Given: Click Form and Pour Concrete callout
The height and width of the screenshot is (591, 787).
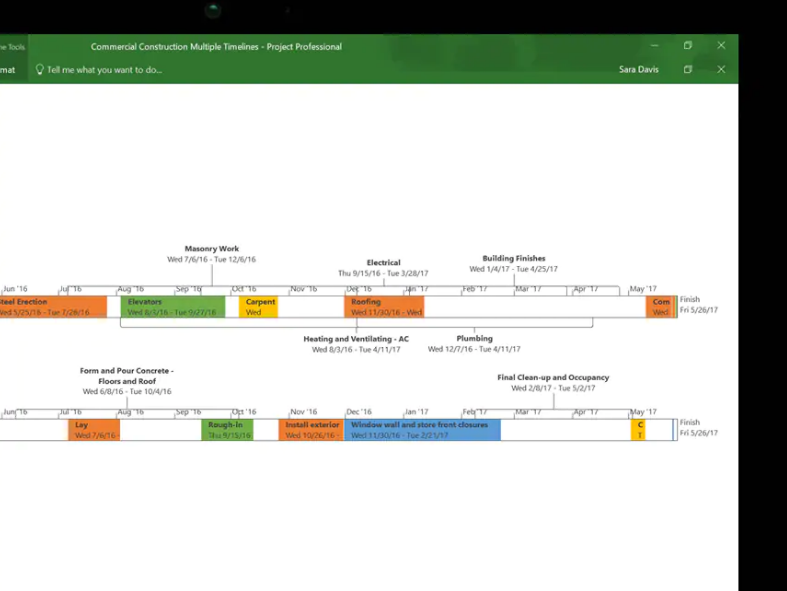Looking at the screenshot, I should tap(127, 376).
